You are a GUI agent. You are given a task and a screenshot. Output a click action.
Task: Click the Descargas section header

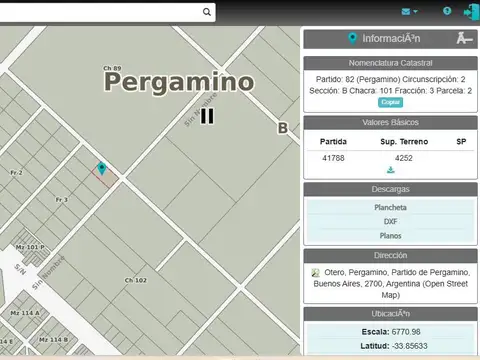pos(390,189)
